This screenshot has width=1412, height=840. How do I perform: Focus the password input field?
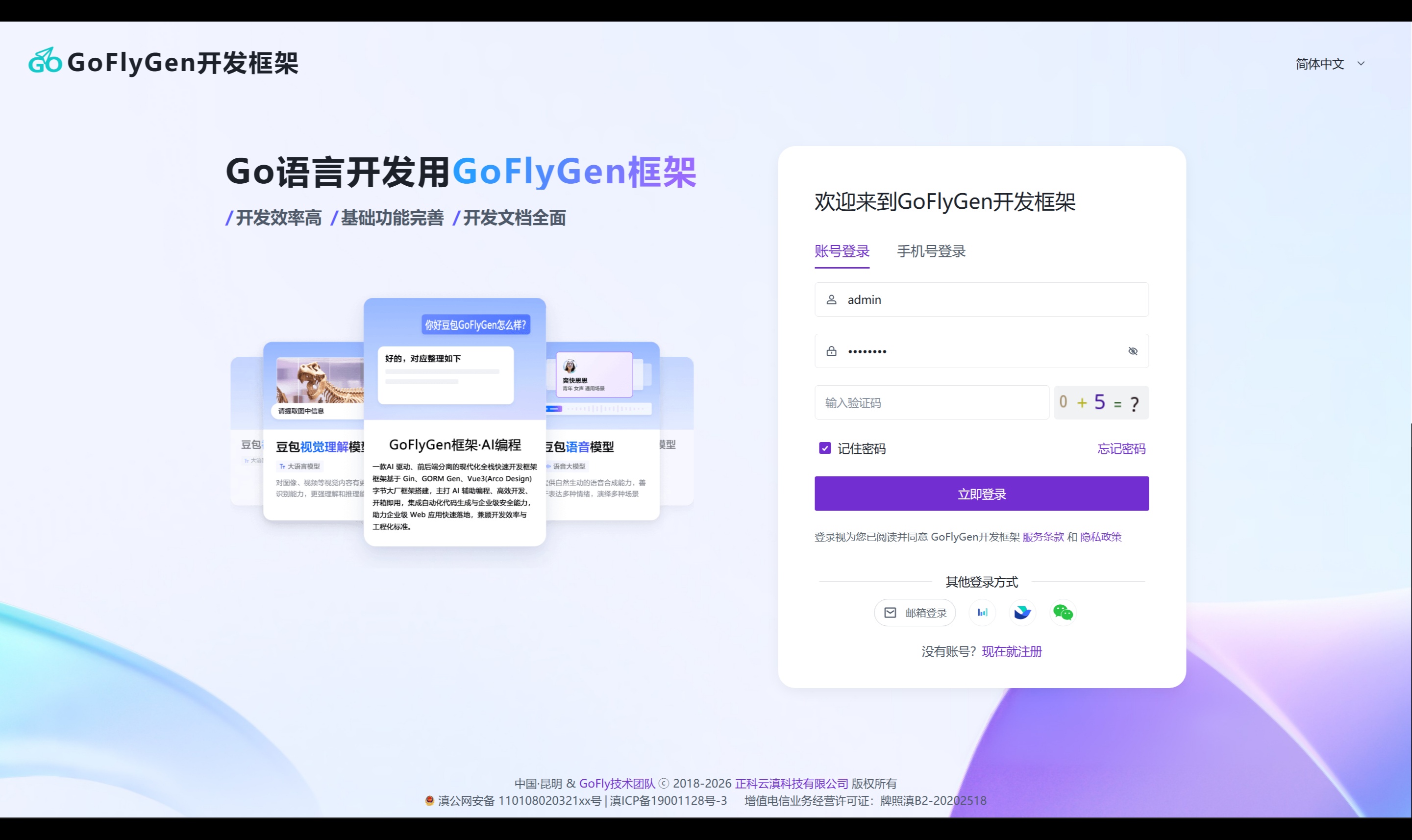982,351
